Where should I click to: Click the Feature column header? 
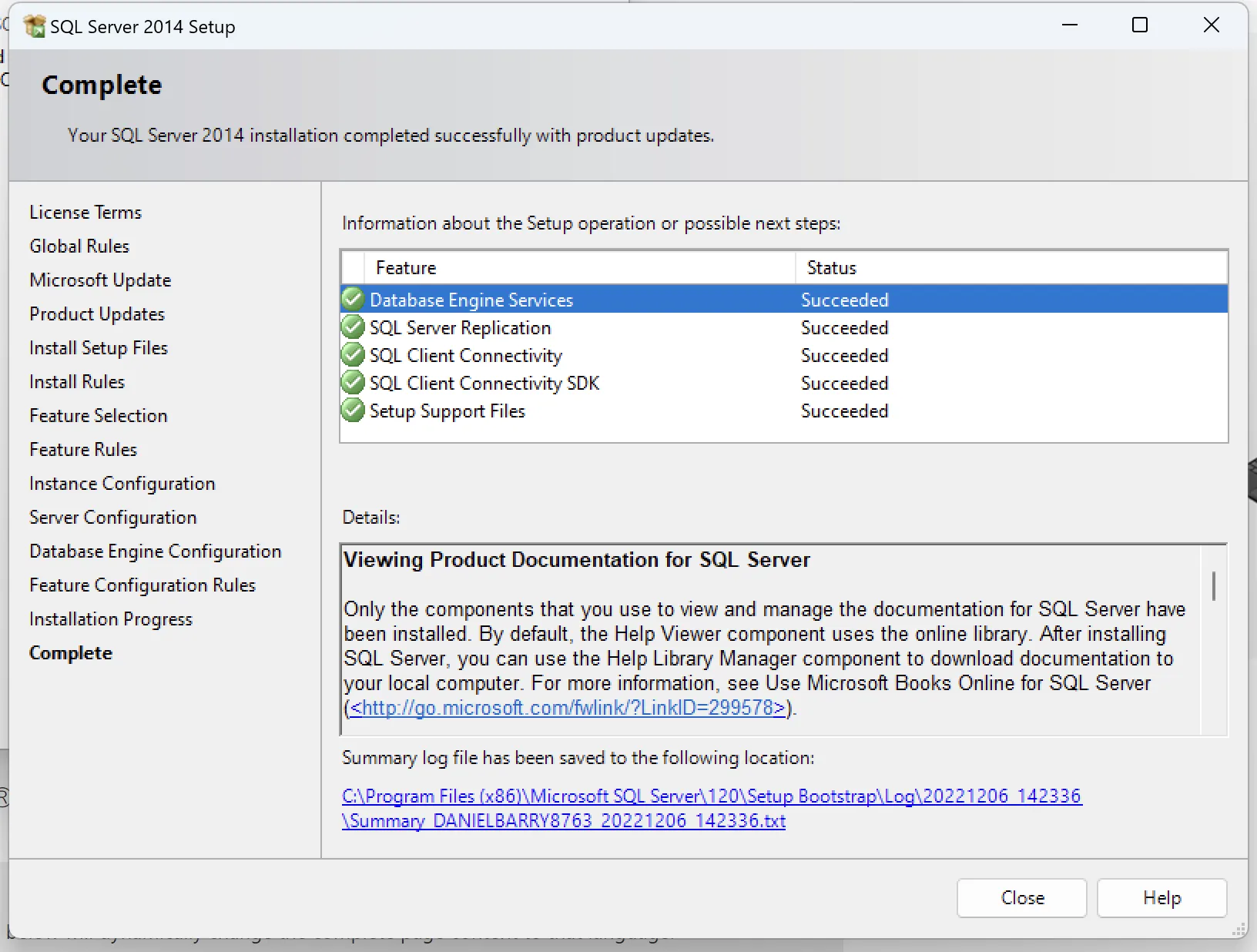pyautogui.click(x=580, y=267)
